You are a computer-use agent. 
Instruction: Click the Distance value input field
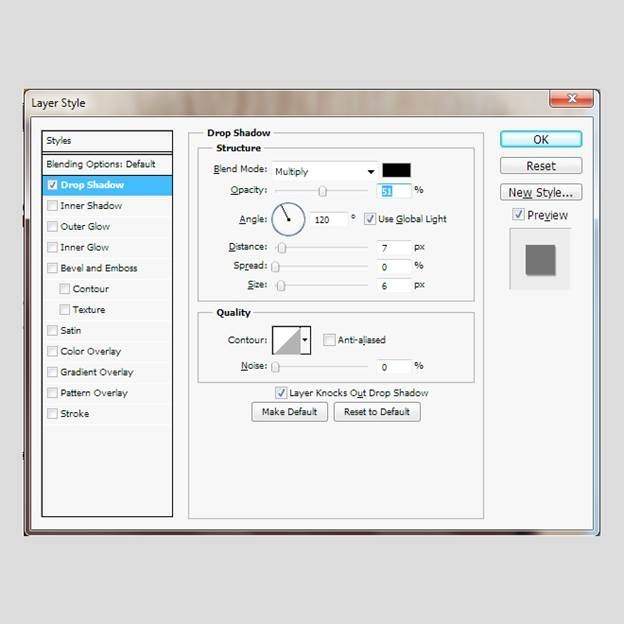[395, 247]
